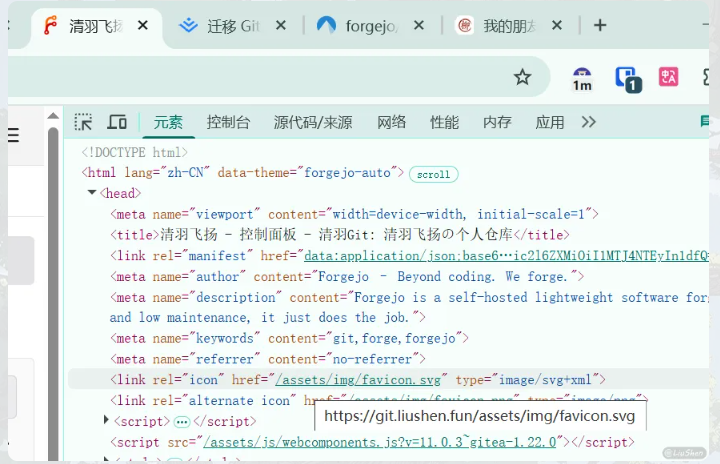Select the title element line
The width and height of the screenshot is (720, 464).
[340, 235]
